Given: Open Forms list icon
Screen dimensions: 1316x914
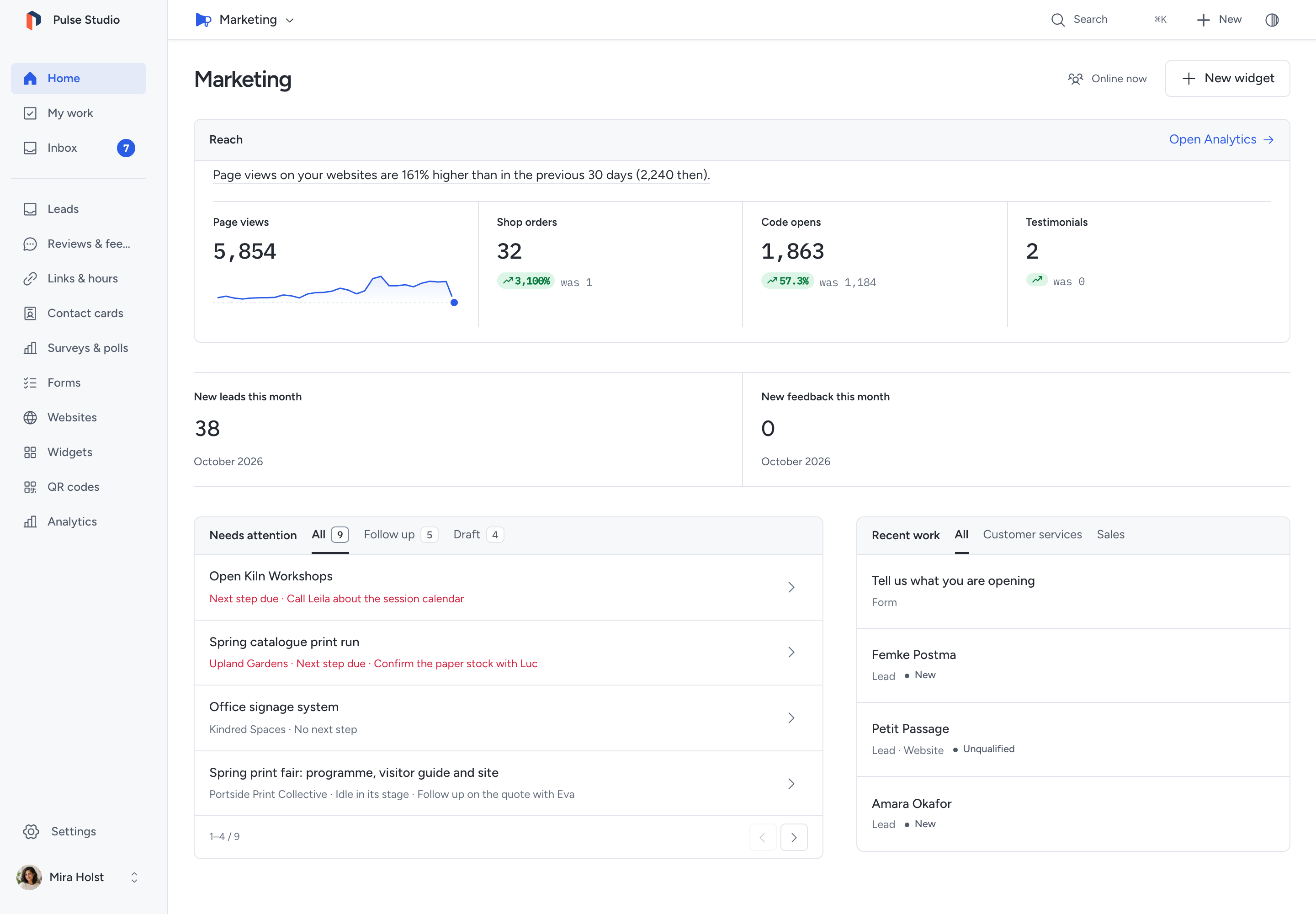Looking at the screenshot, I should pyautogui.click(x=30, y=383).
